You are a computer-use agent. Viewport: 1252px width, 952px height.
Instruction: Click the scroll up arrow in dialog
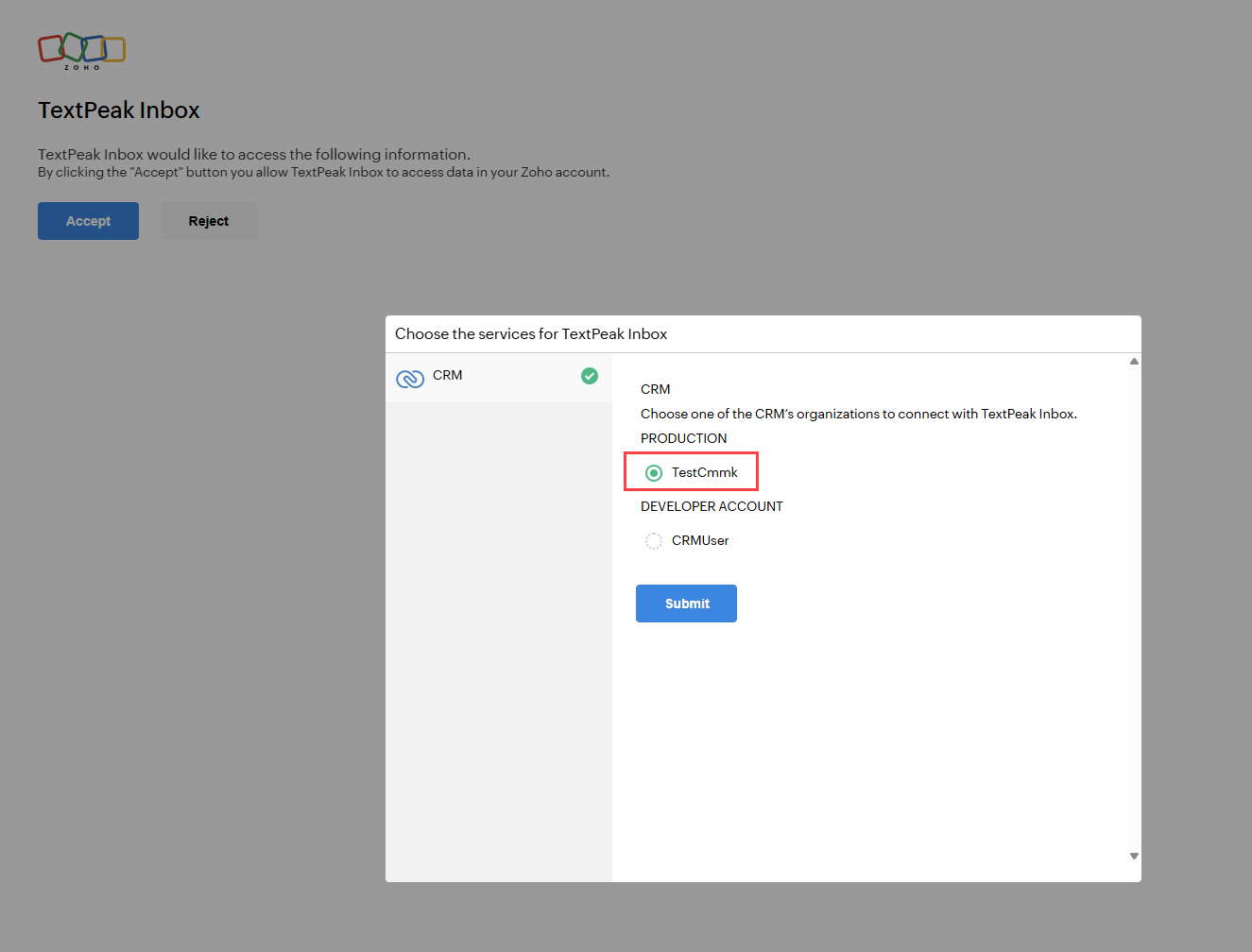(1134, 362)
